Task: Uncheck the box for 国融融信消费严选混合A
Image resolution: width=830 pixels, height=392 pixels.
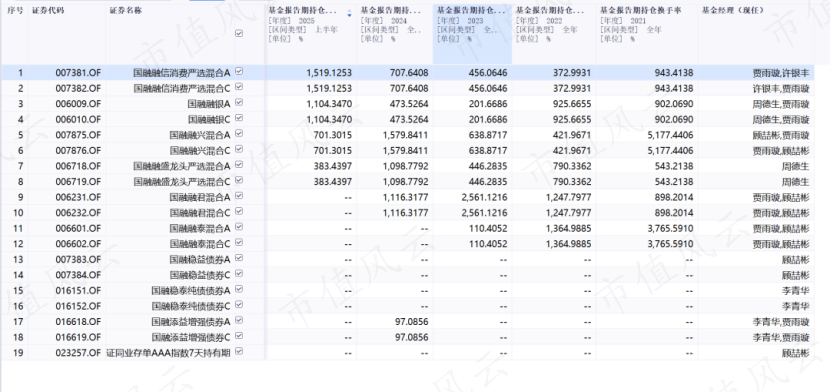Action: (239, 71)
